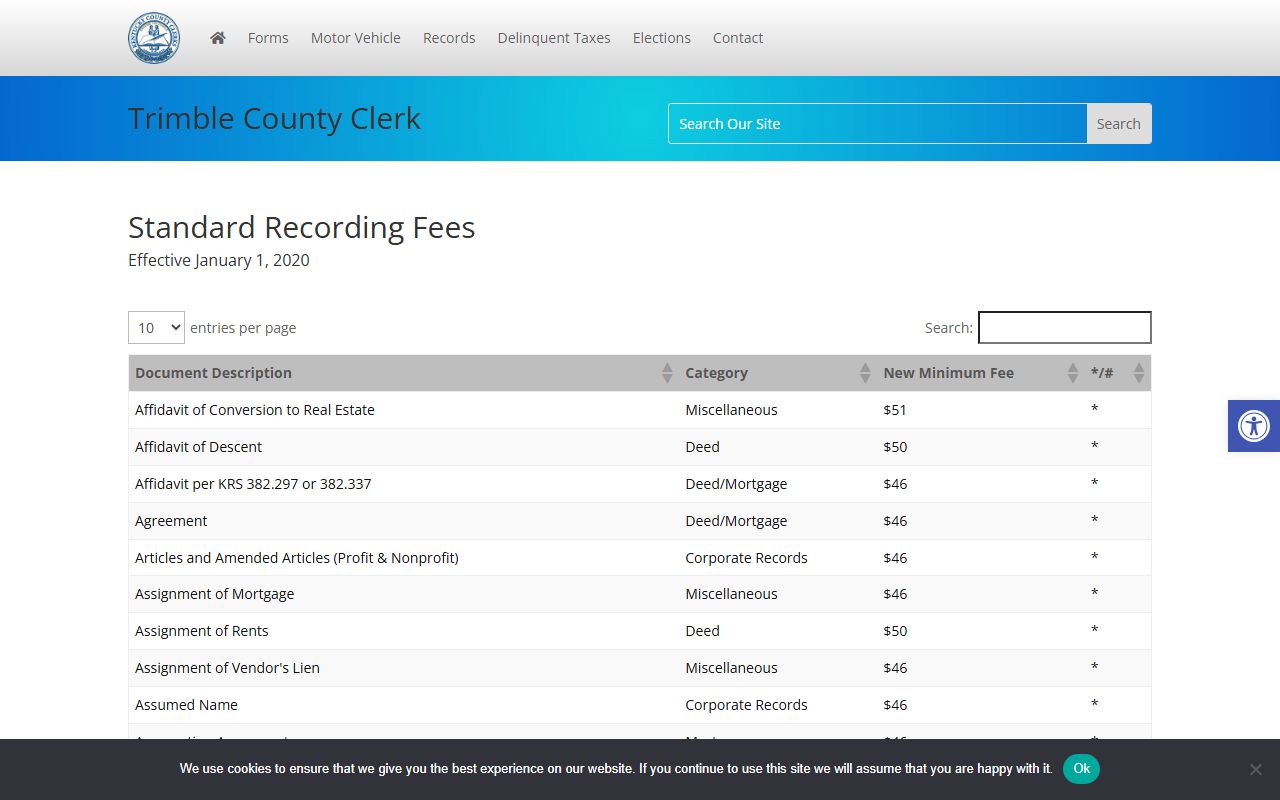1280x800 pixels.
Task: Select the 'Assignment of Mortgage' cell
Action: [403, 594]
